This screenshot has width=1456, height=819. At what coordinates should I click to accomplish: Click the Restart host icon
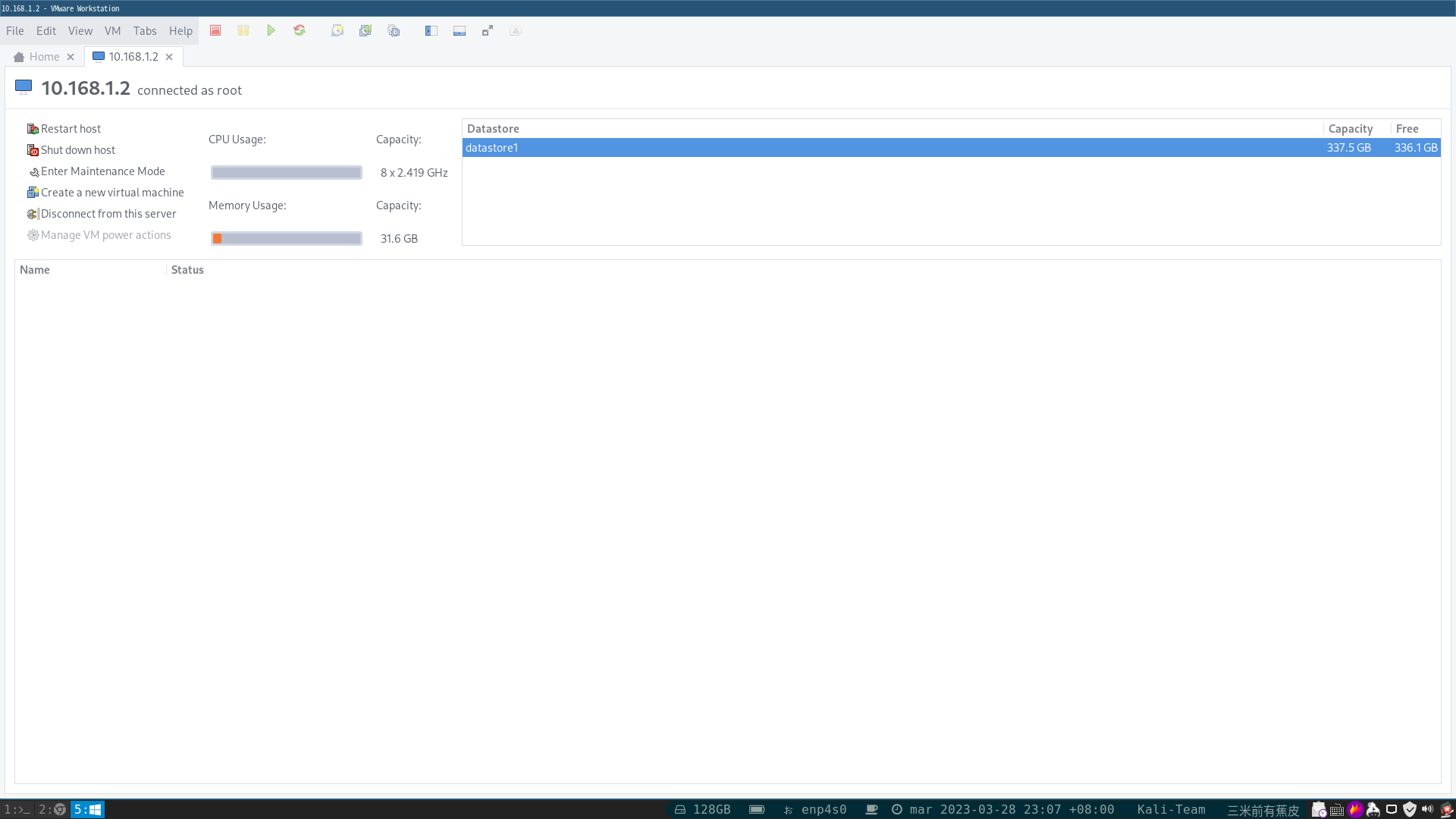[x=33, y=129]
